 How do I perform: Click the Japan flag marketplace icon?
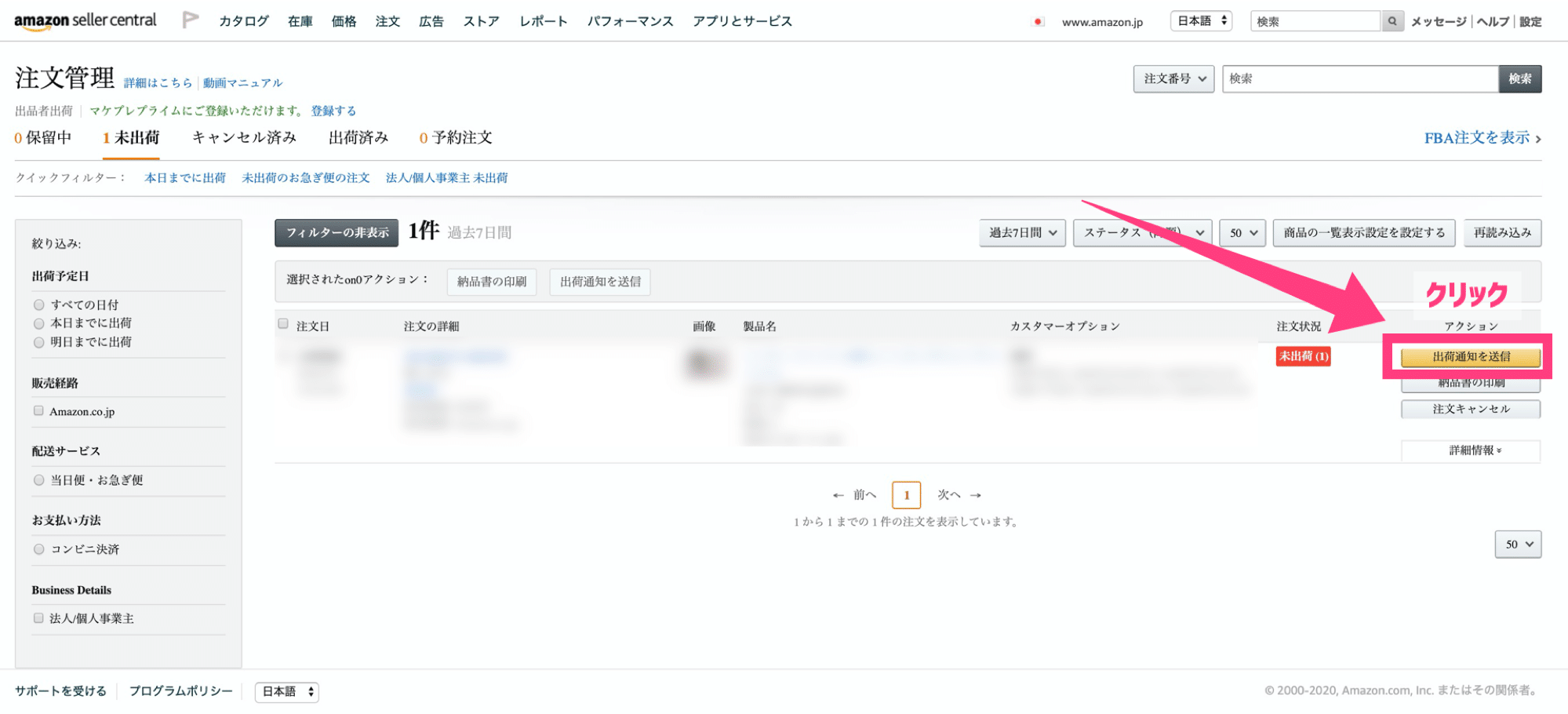point(1039,22)
